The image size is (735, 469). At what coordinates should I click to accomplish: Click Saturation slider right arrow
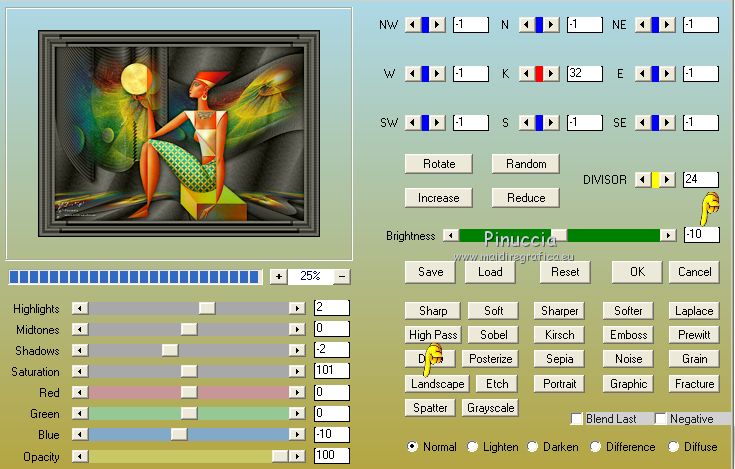pyautogui.click(x=297, y=372)
